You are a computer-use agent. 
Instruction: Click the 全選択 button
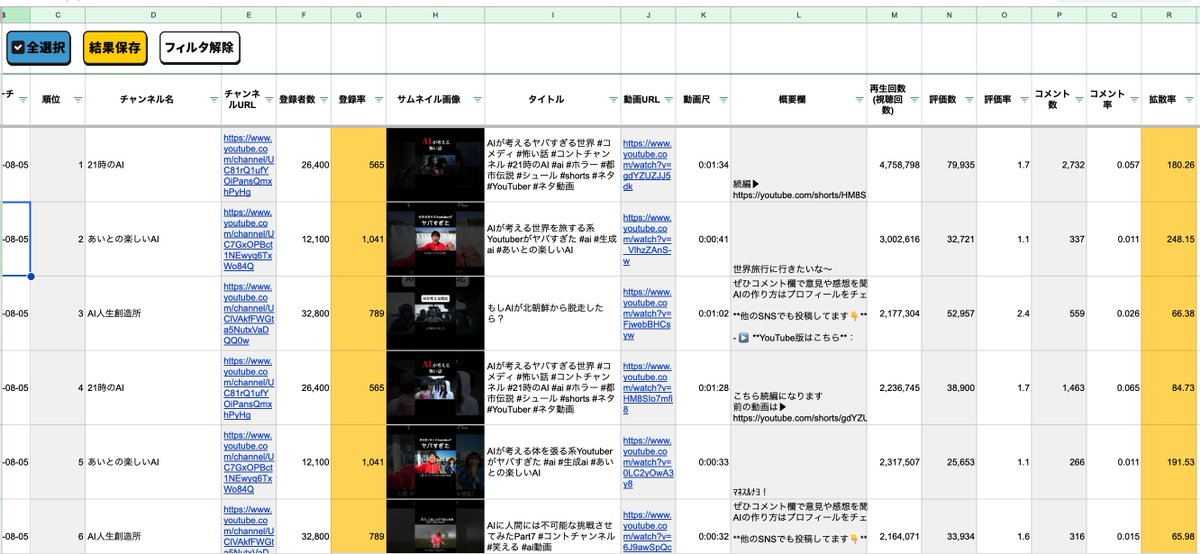coord(39,47)
